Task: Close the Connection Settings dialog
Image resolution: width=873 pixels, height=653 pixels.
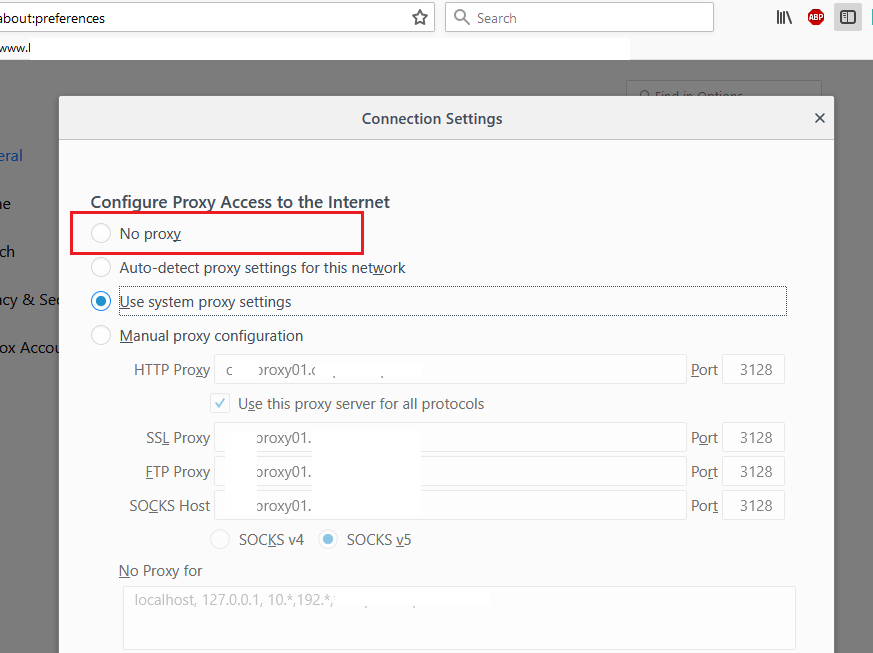Action: tap(820, 118)
